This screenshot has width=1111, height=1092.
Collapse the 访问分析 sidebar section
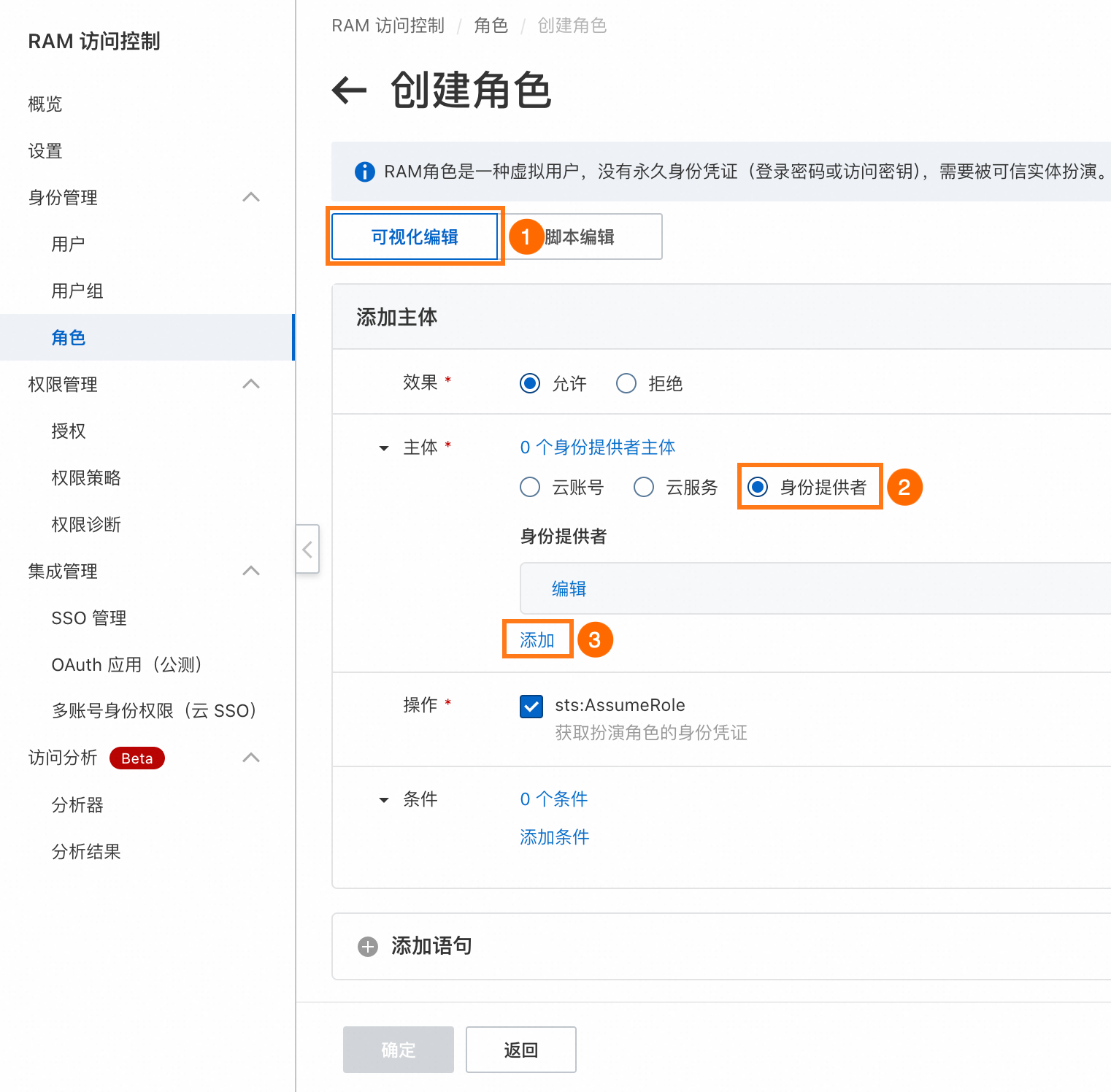251,758
